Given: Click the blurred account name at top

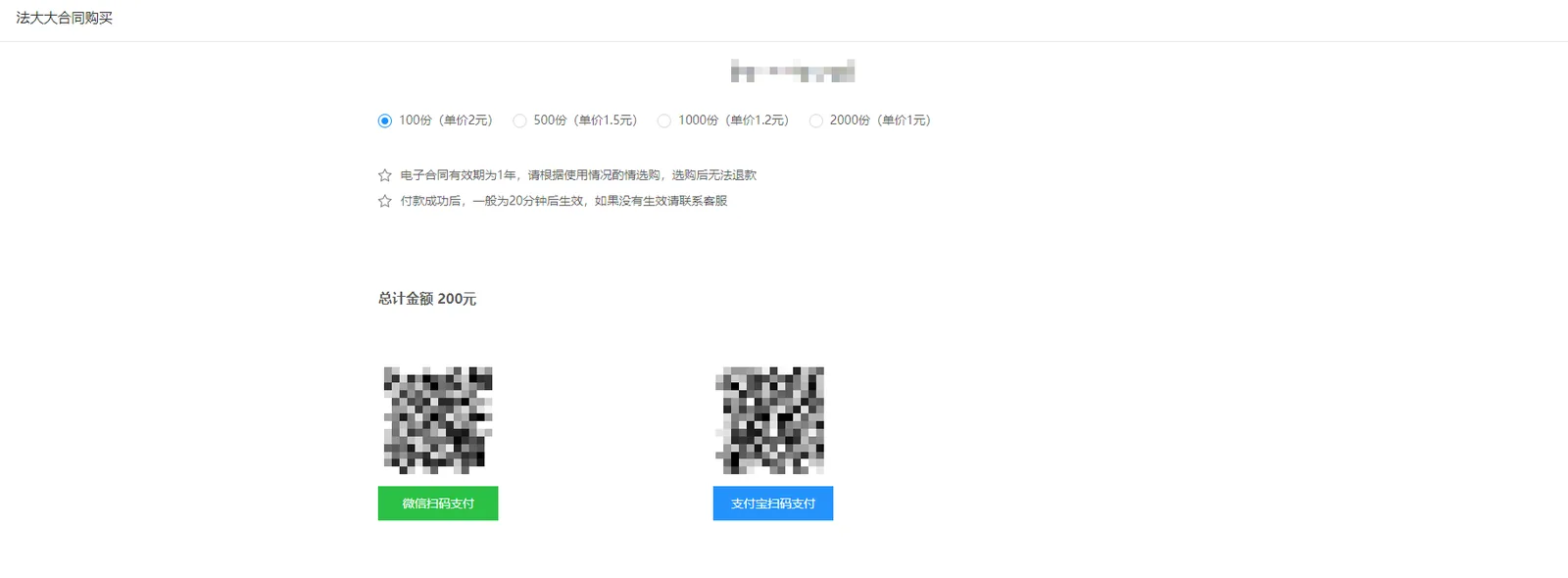Looking at the screenshot, I should tap(793, 71).
